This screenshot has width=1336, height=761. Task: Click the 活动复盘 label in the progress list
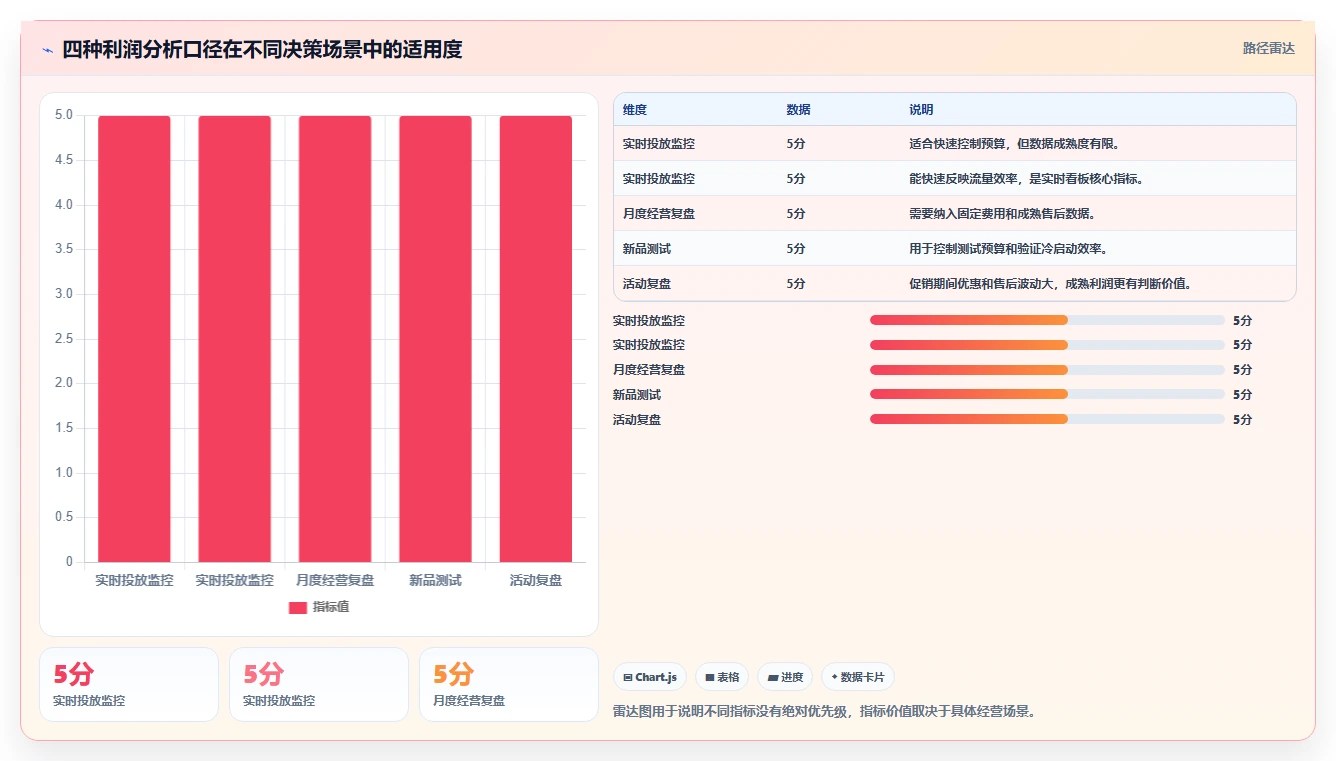tap(637, 420)
